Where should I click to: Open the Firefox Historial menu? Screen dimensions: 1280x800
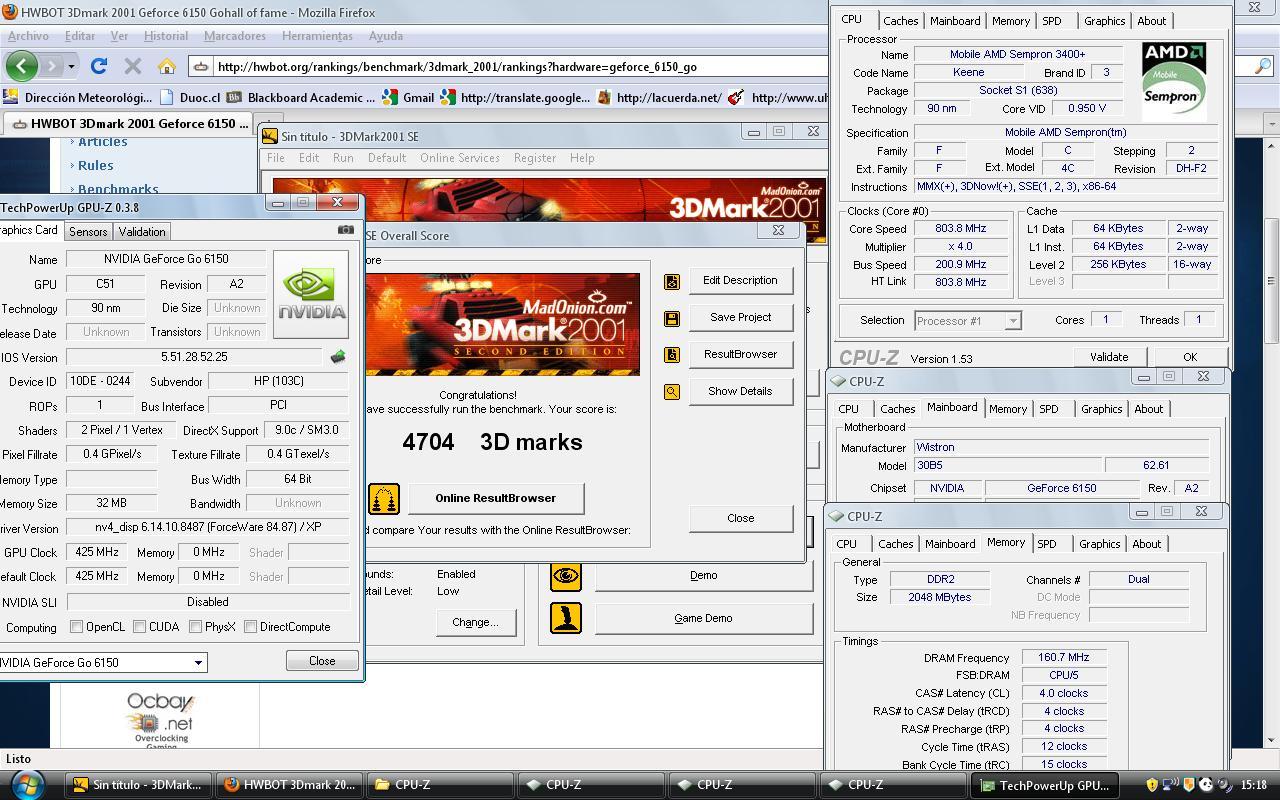point(166,36)
